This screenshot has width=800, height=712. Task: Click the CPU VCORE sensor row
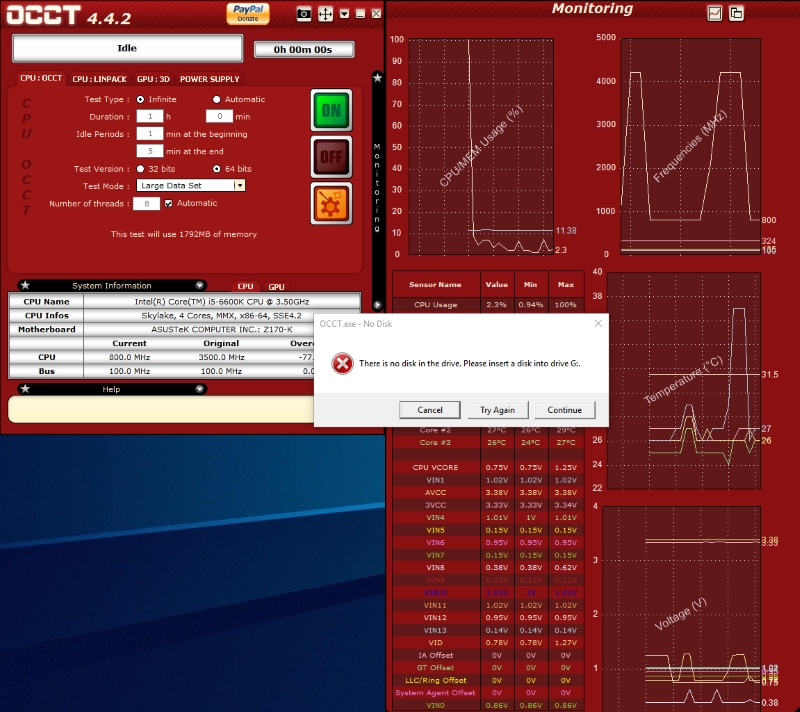coord(488,467)
